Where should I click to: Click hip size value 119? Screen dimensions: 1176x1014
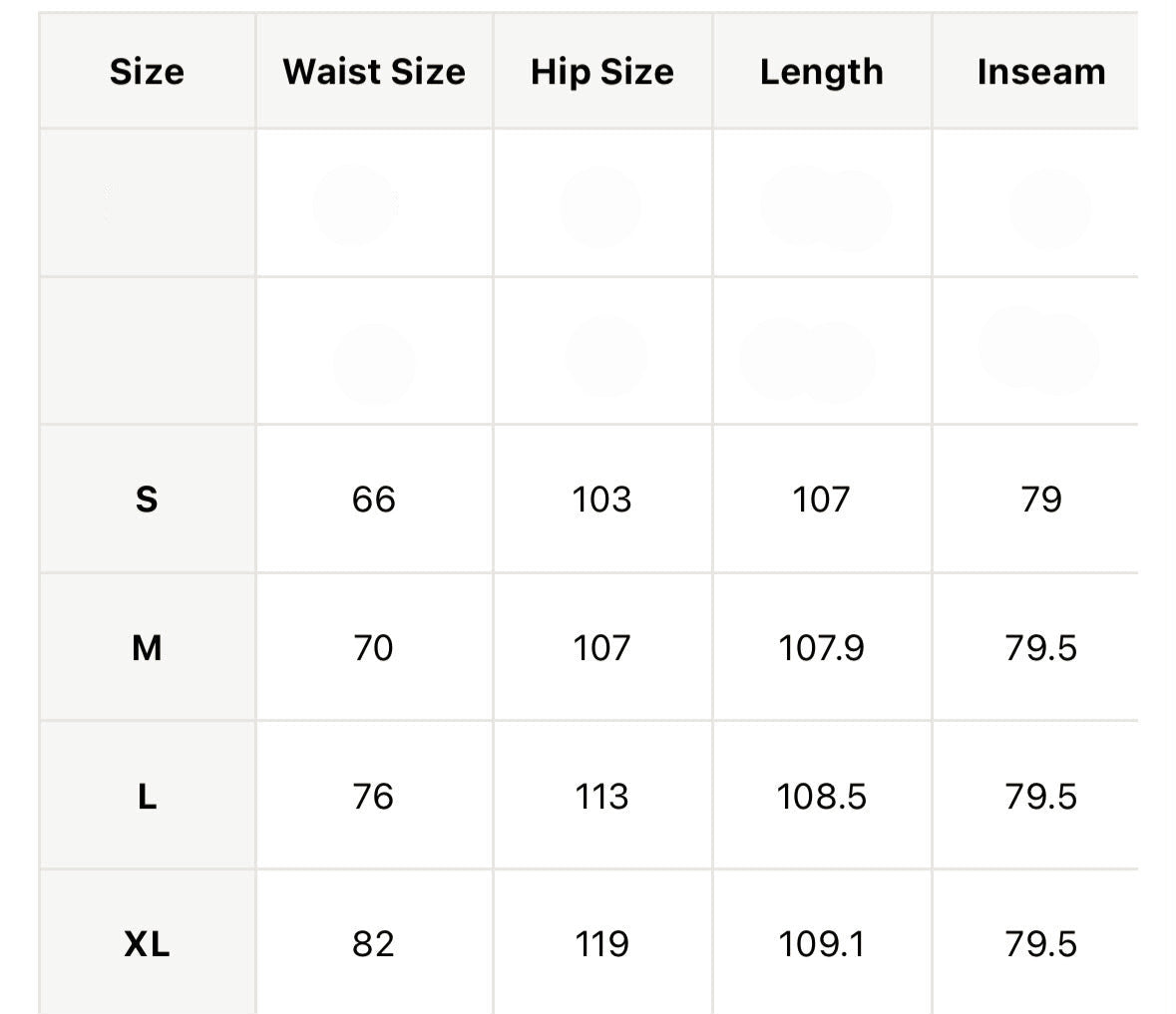click(x=601, y=943)
